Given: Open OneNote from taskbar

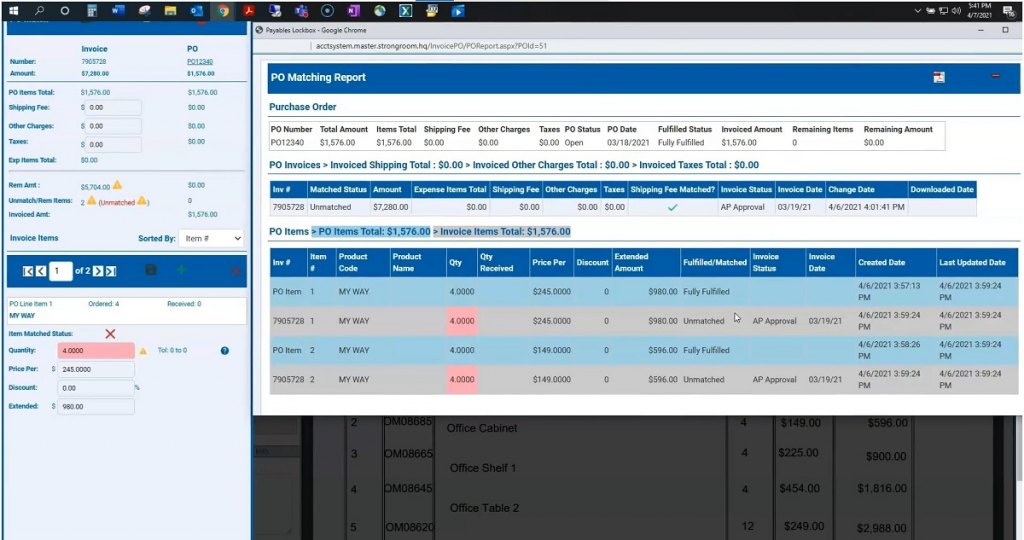Looking at the screenshot, I should pyautogui.click(x=353, y=10).
